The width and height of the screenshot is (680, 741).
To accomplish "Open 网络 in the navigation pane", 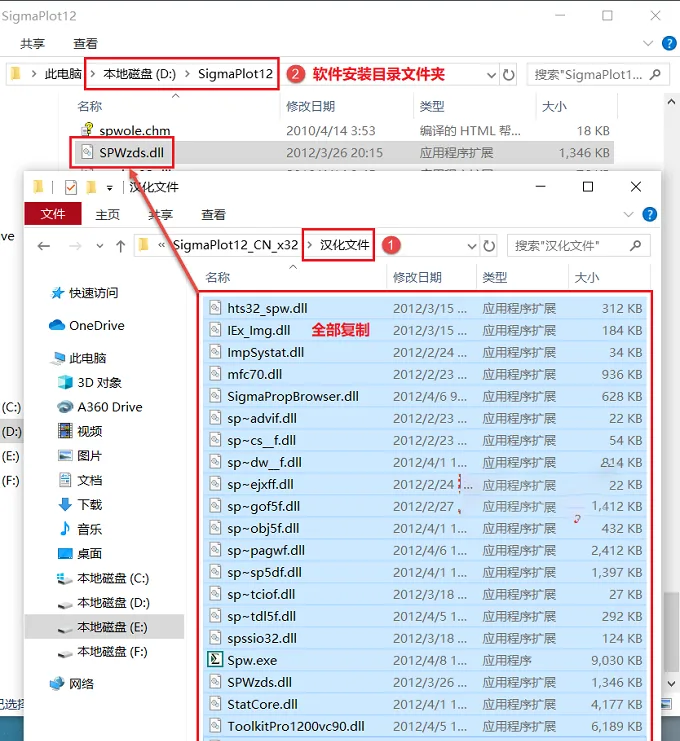I will [x=72, y=683].
